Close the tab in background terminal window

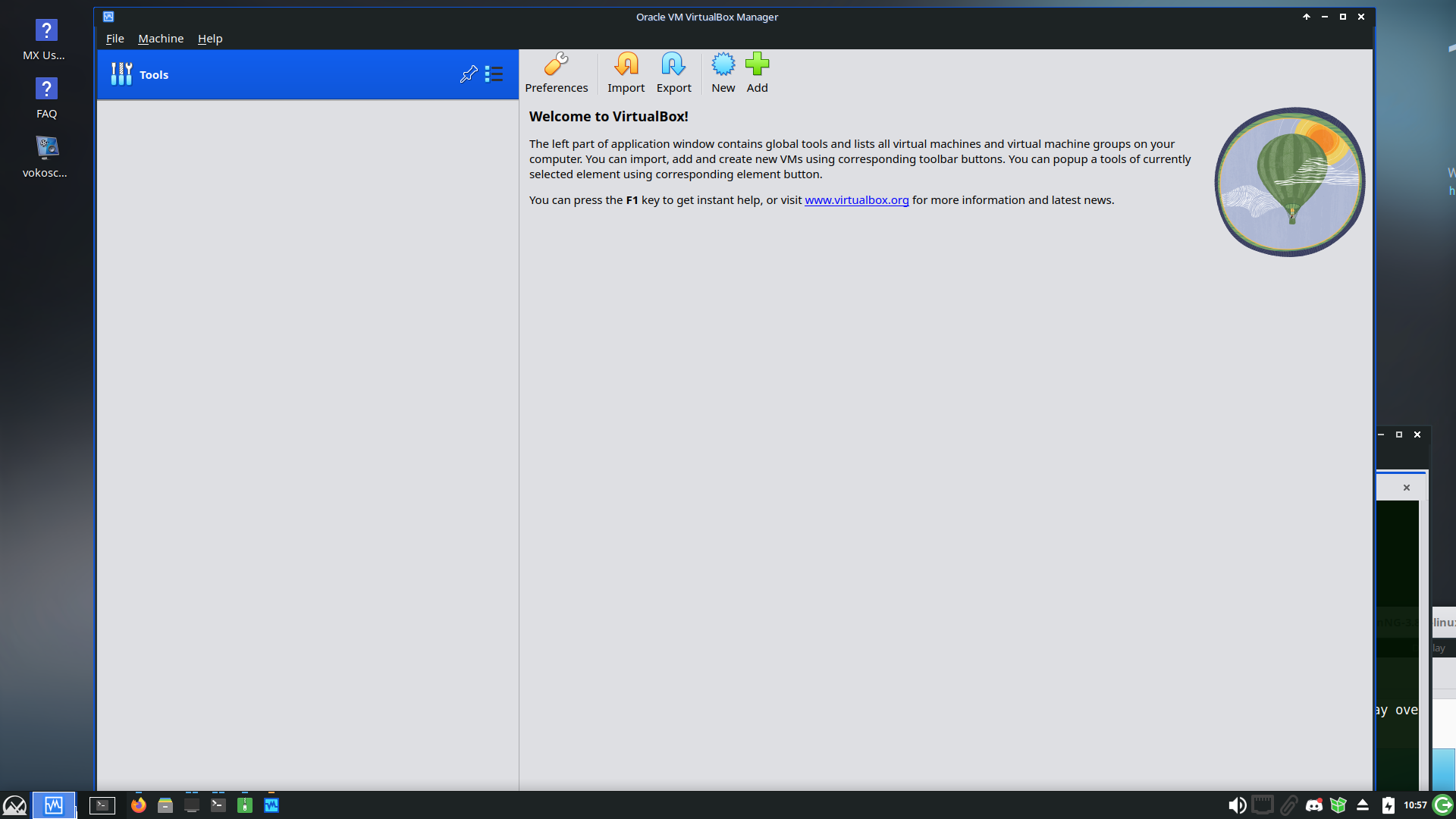tap(1407, 488)
